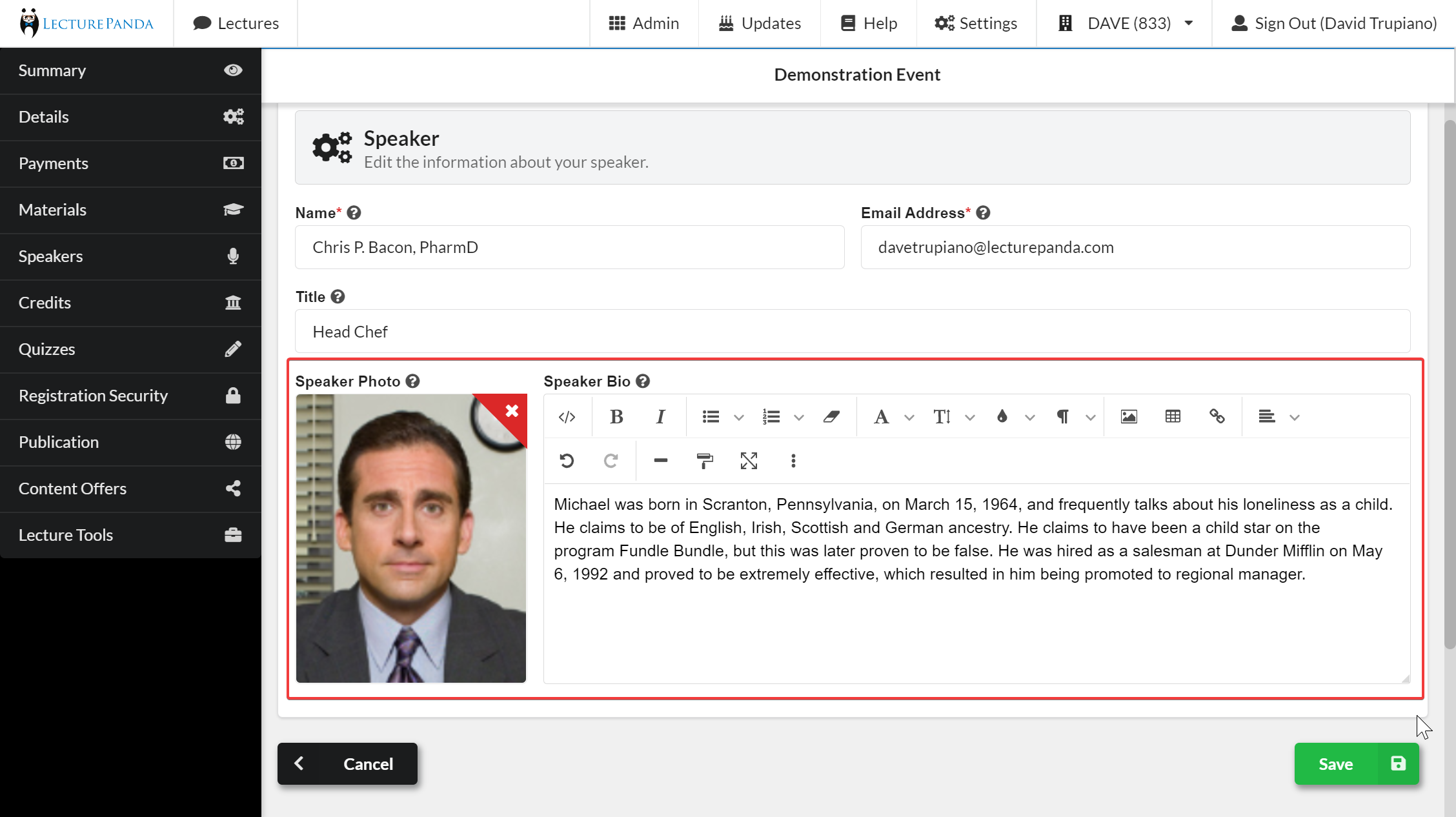
Task: Click the page vertical scrollbar
Action: (x=1450, y=384)
